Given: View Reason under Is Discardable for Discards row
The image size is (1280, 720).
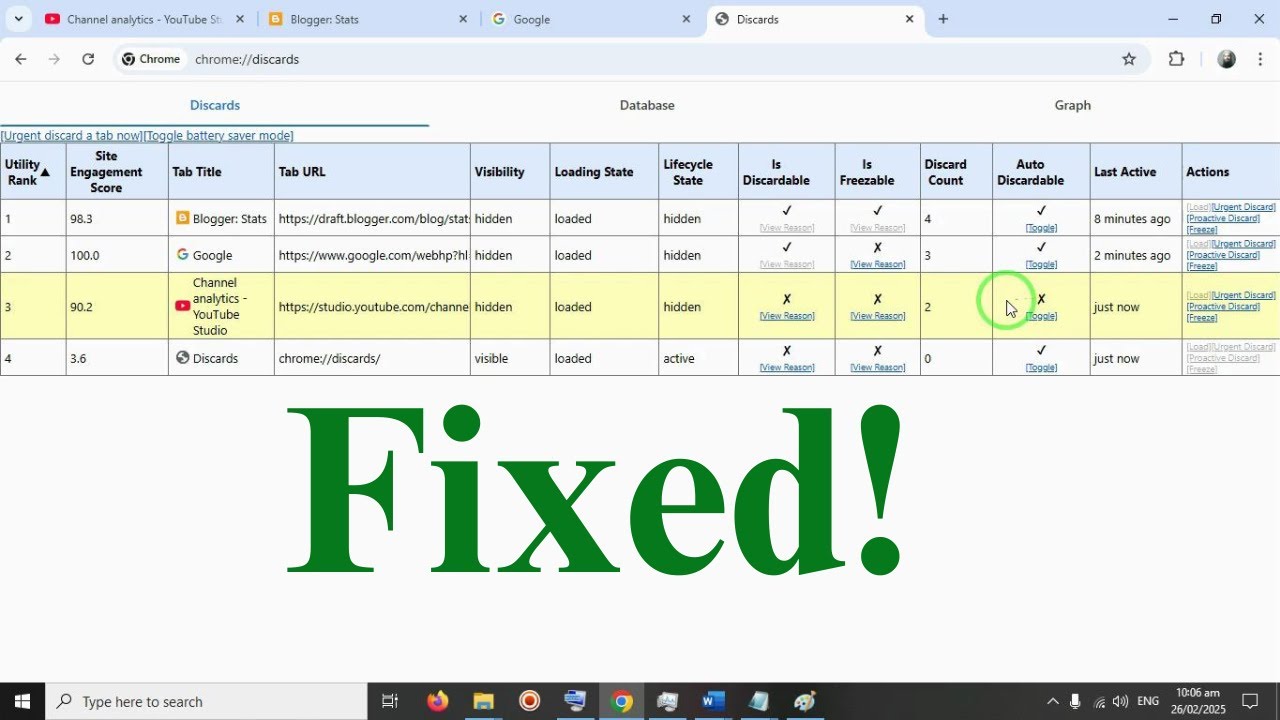Looking at the screenshot, I should pos(787,368).
